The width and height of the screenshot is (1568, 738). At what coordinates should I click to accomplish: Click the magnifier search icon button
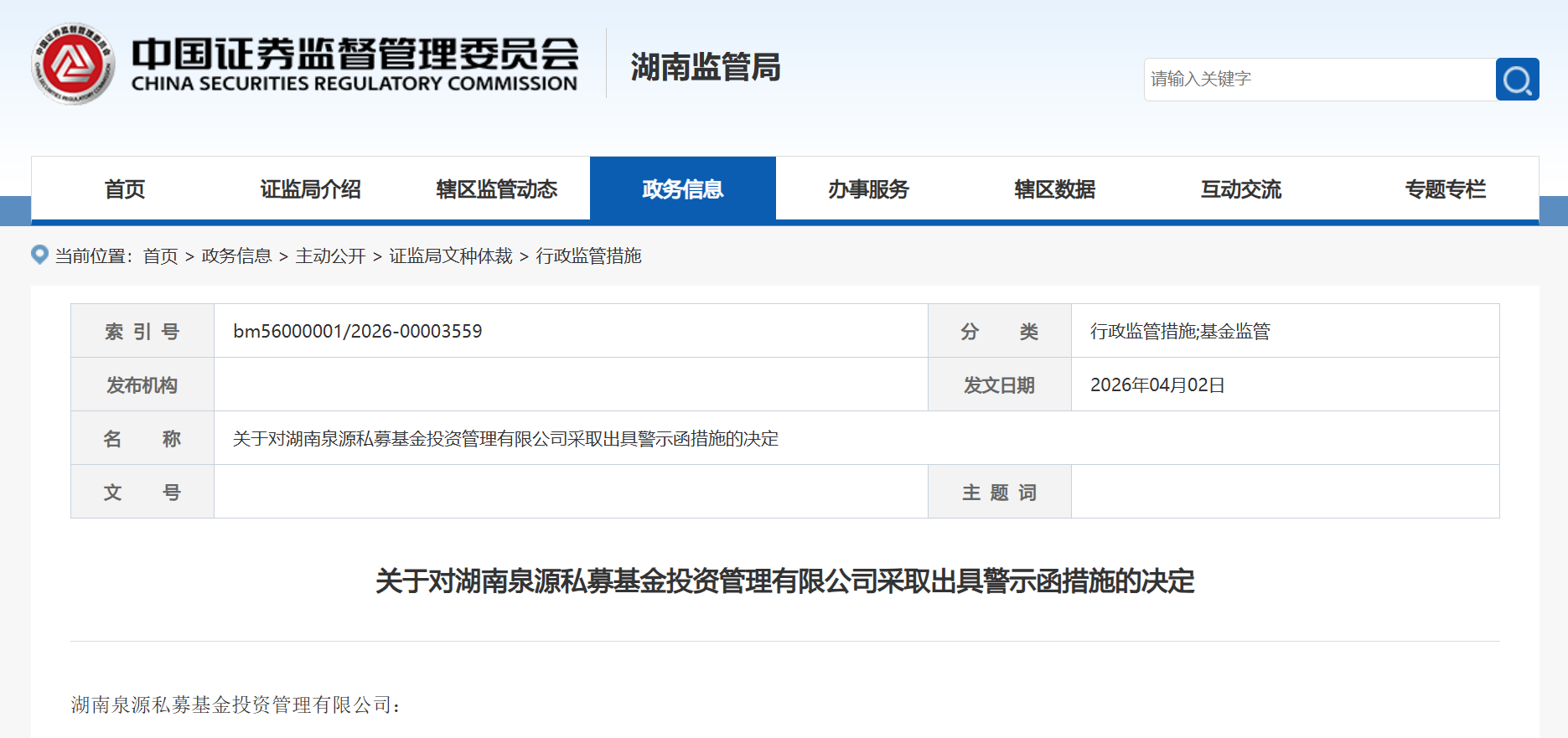coord(1517,80)
